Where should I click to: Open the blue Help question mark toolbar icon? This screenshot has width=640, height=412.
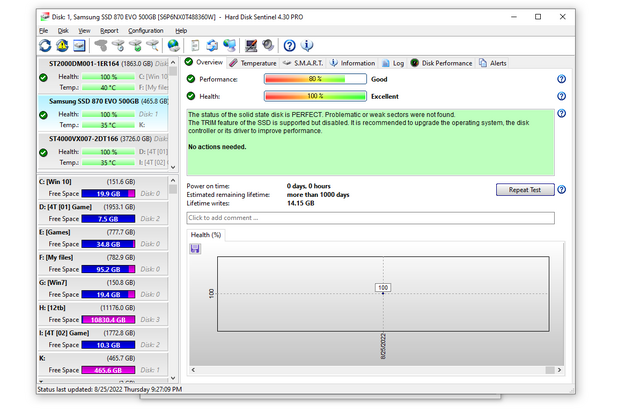290,46
